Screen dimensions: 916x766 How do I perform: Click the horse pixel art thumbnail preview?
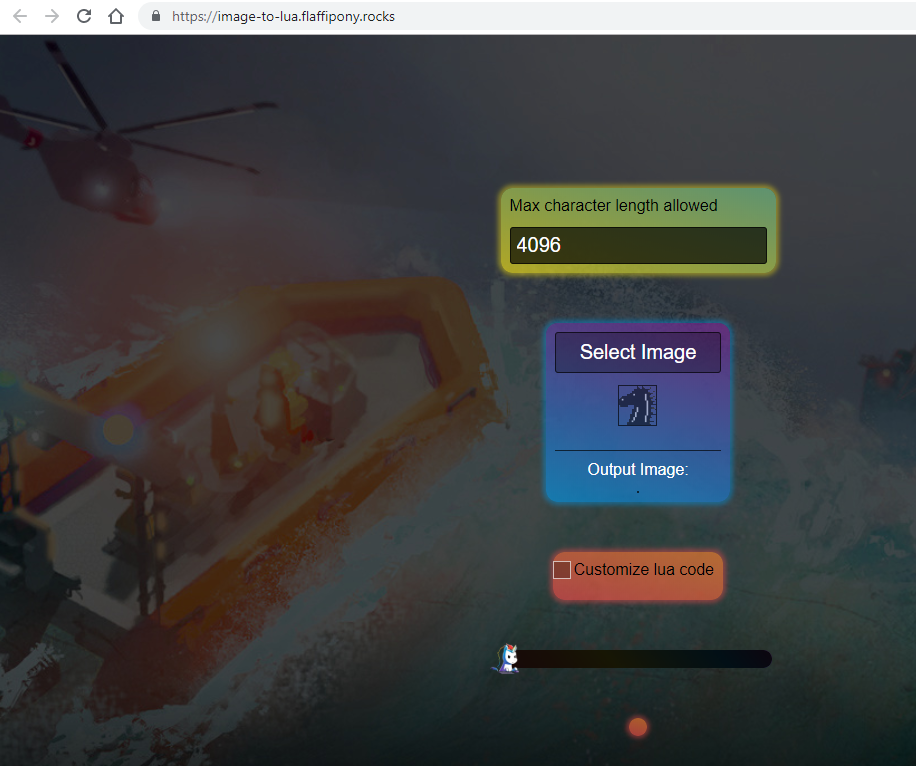click(637, 405)
